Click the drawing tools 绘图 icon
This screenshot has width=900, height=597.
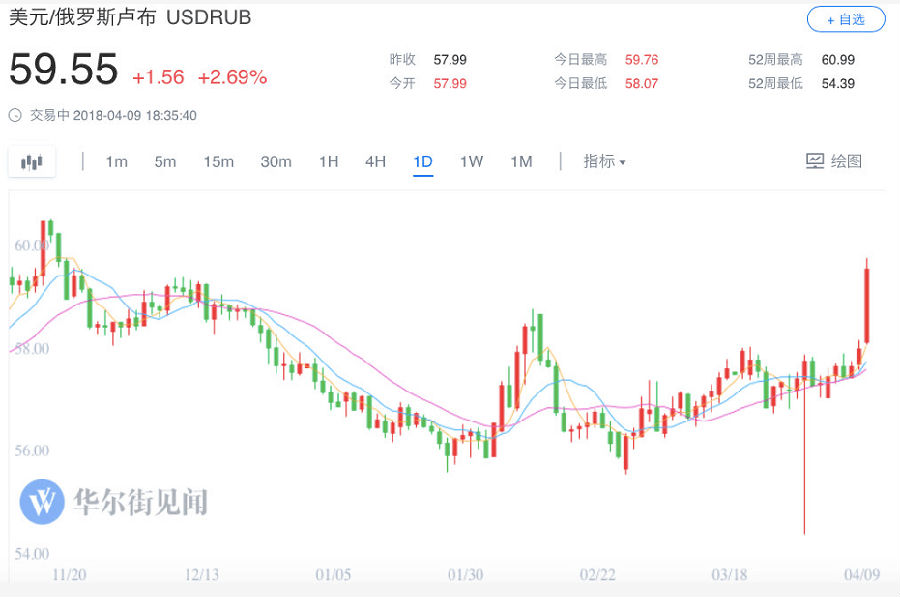coord(814,161)
